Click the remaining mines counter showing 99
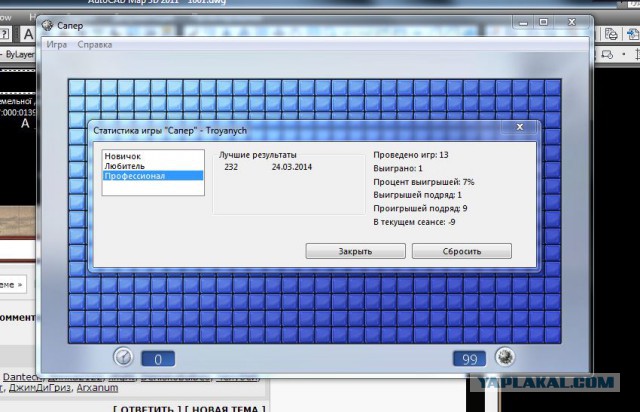This screenshot has width=640, height=412. (469, 359)
